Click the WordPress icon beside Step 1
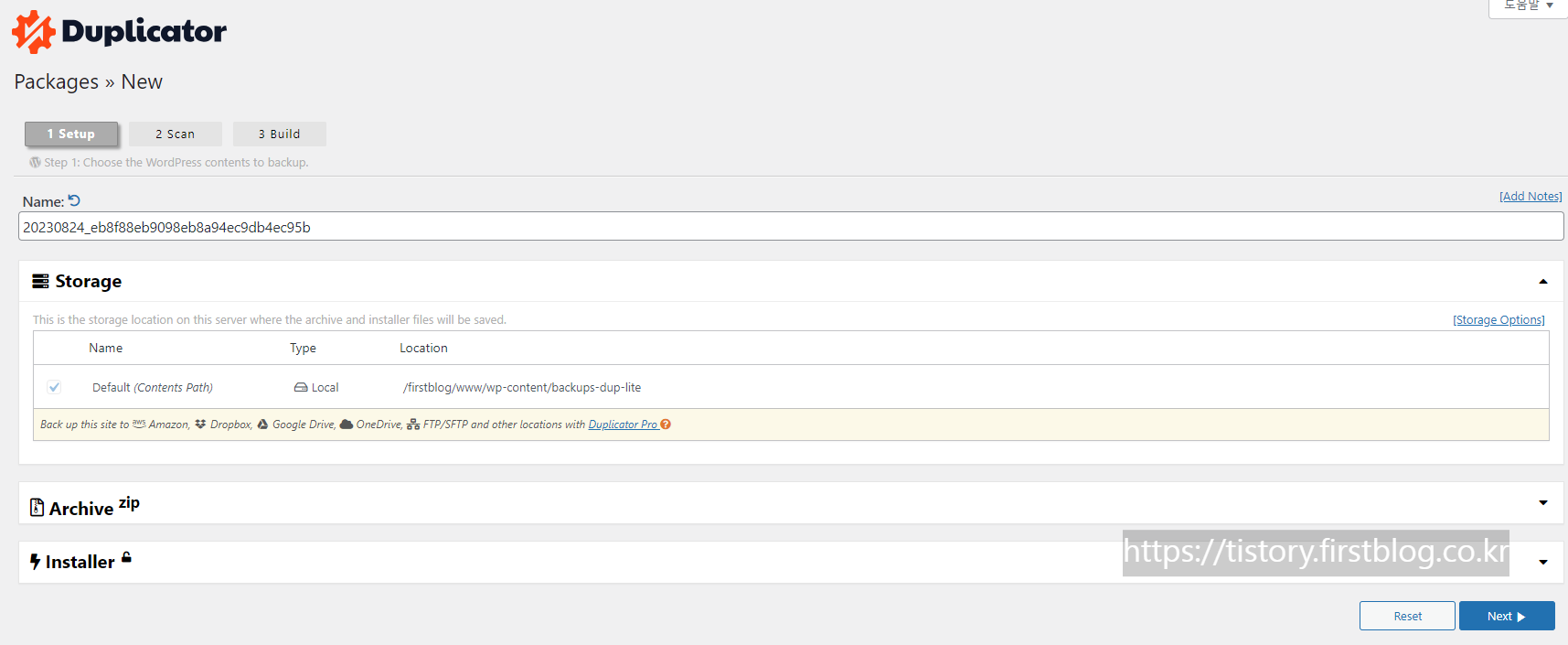This screenshot has height=645, width=1568. [35, 162]
